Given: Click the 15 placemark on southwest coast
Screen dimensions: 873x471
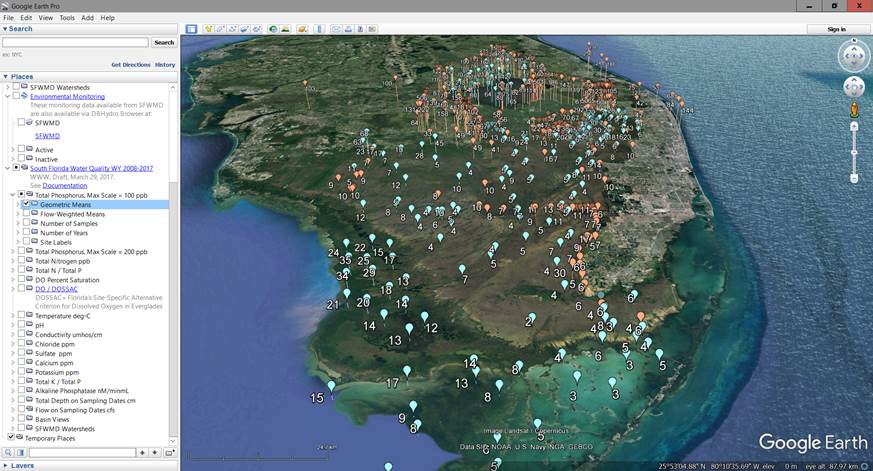Looking at the screenshot, I should (331, 386).
